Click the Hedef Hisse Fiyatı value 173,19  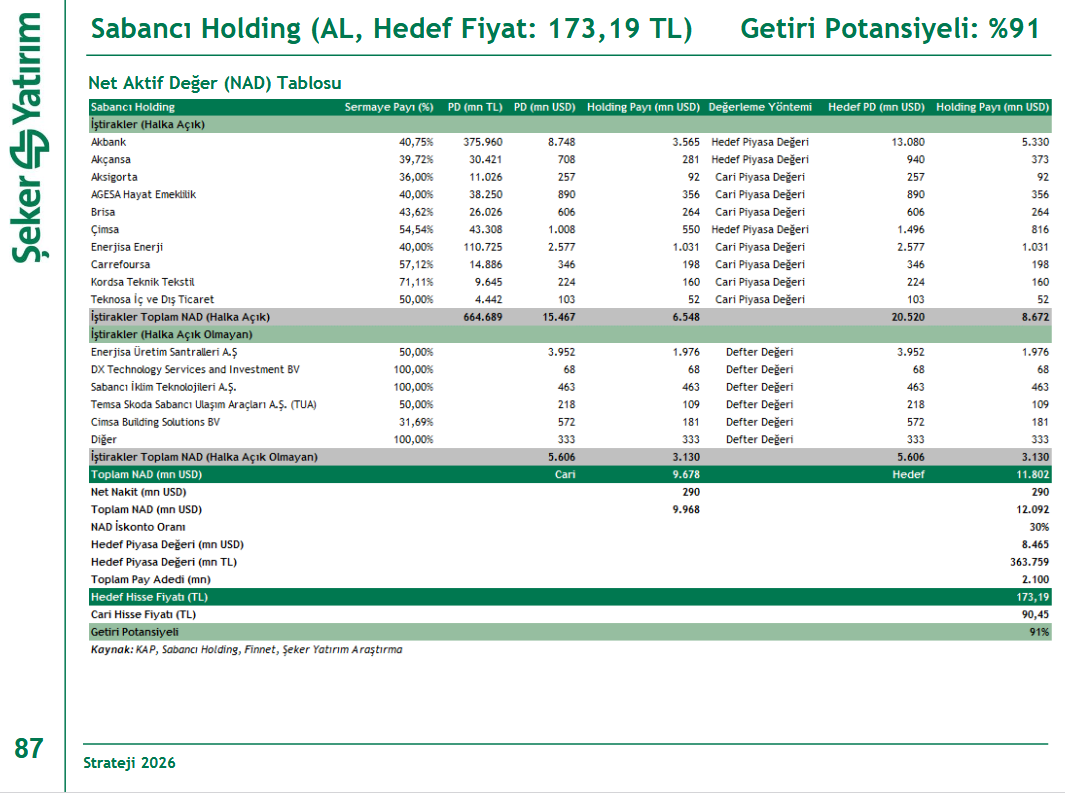(1032, 597)
